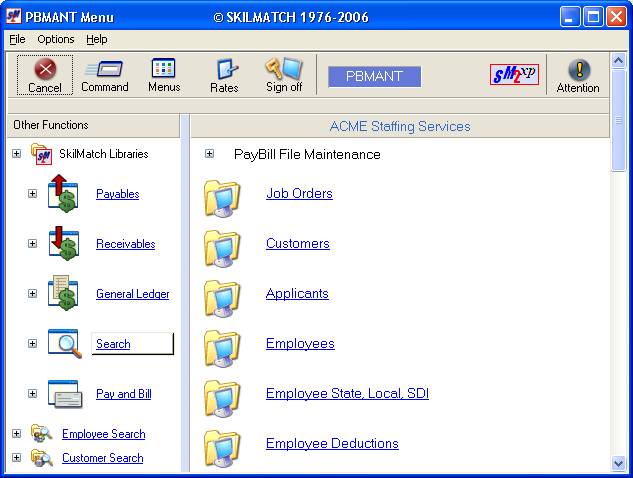The image size is (633, 478).
Task: Click the Payables dollar icon
Action: tap(63, 193)
